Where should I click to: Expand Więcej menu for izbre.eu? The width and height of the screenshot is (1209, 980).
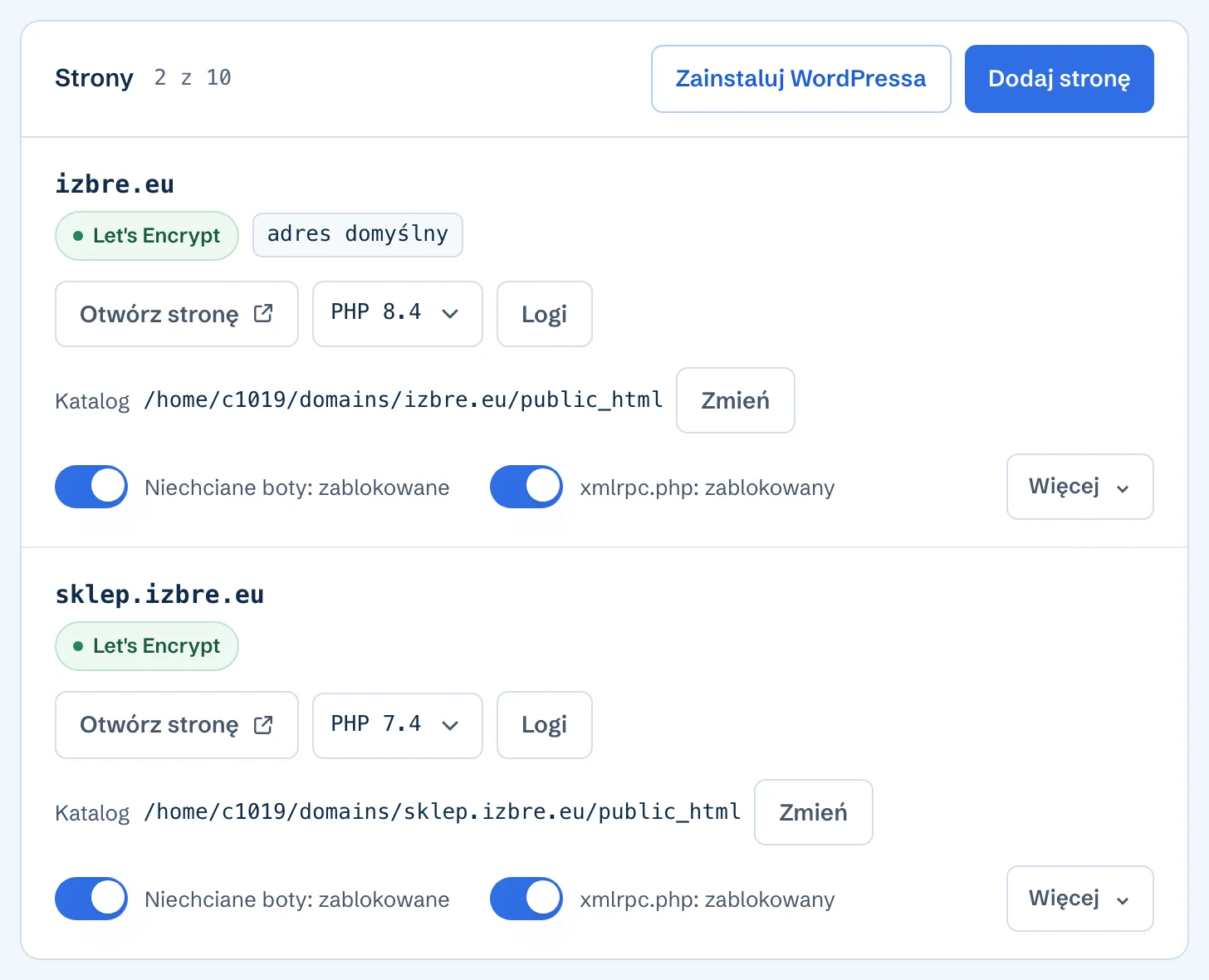(1080, 487)
